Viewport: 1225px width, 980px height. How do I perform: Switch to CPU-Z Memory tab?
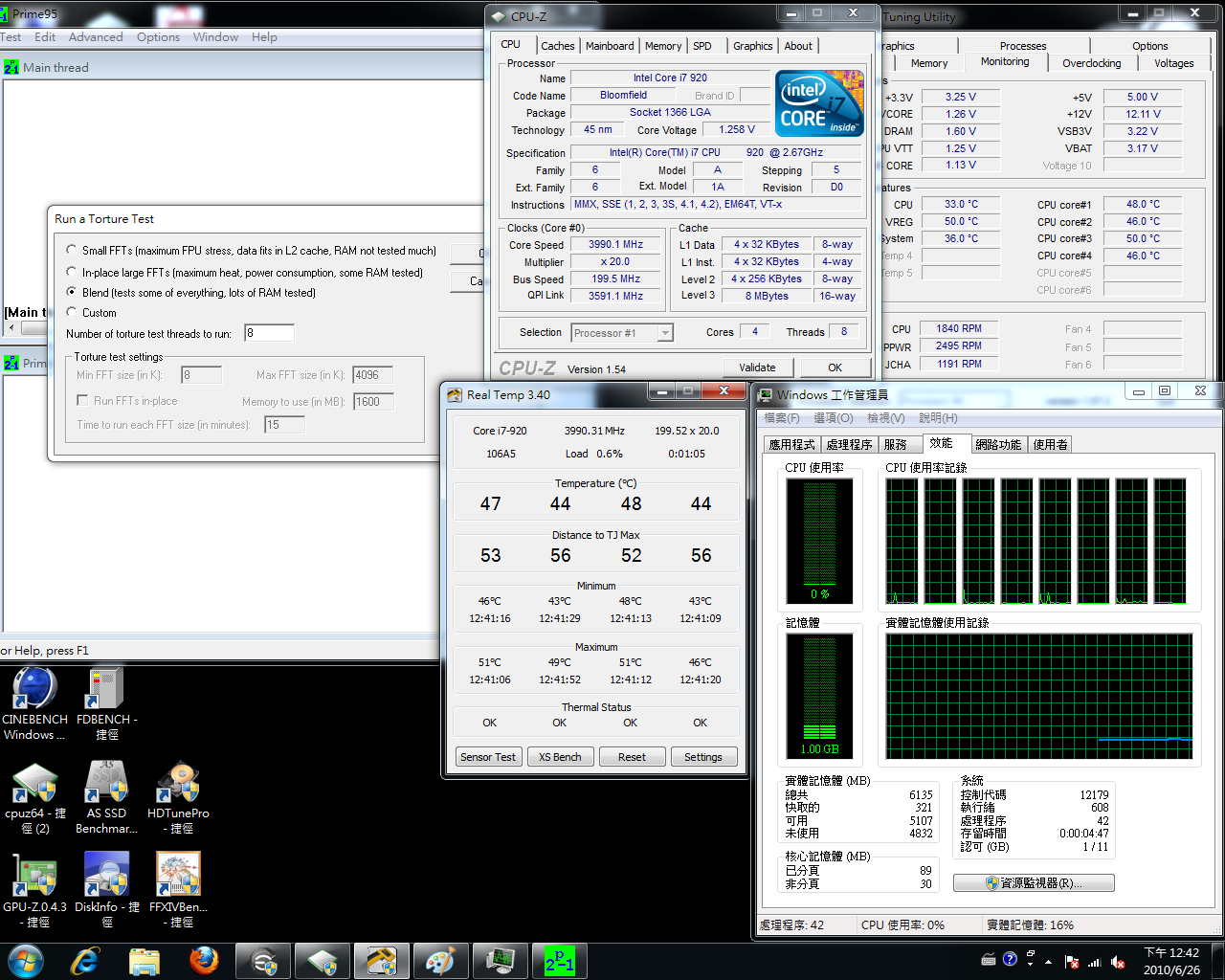[663, 46]
